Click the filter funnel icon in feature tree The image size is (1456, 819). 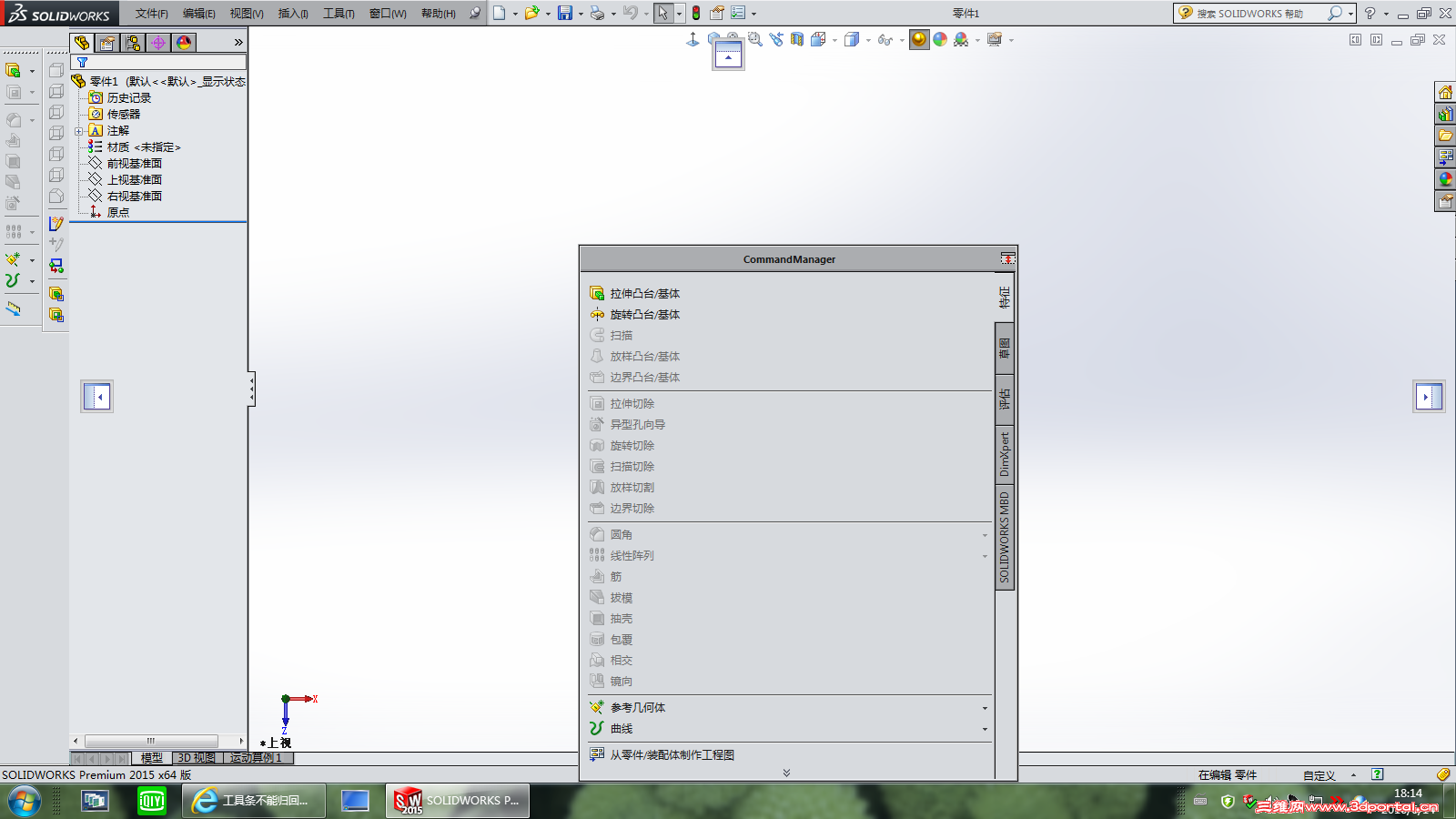pos(82,63)
